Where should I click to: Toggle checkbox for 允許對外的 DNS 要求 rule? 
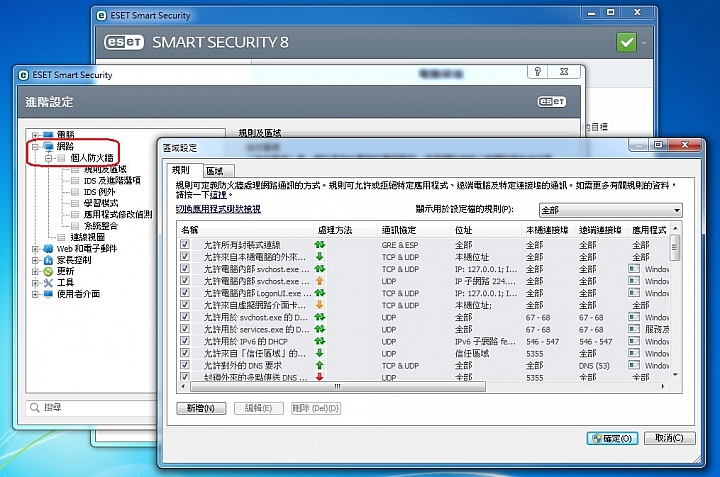(x=185, y=365)
